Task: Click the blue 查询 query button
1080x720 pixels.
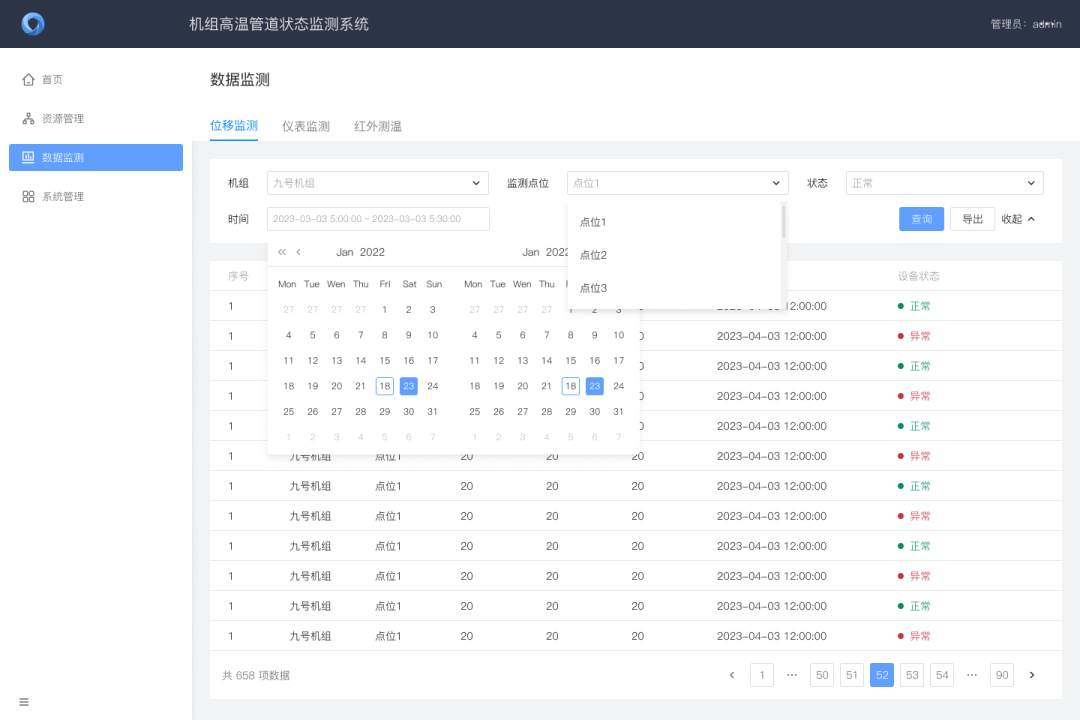Action: (x=921, y=218)
